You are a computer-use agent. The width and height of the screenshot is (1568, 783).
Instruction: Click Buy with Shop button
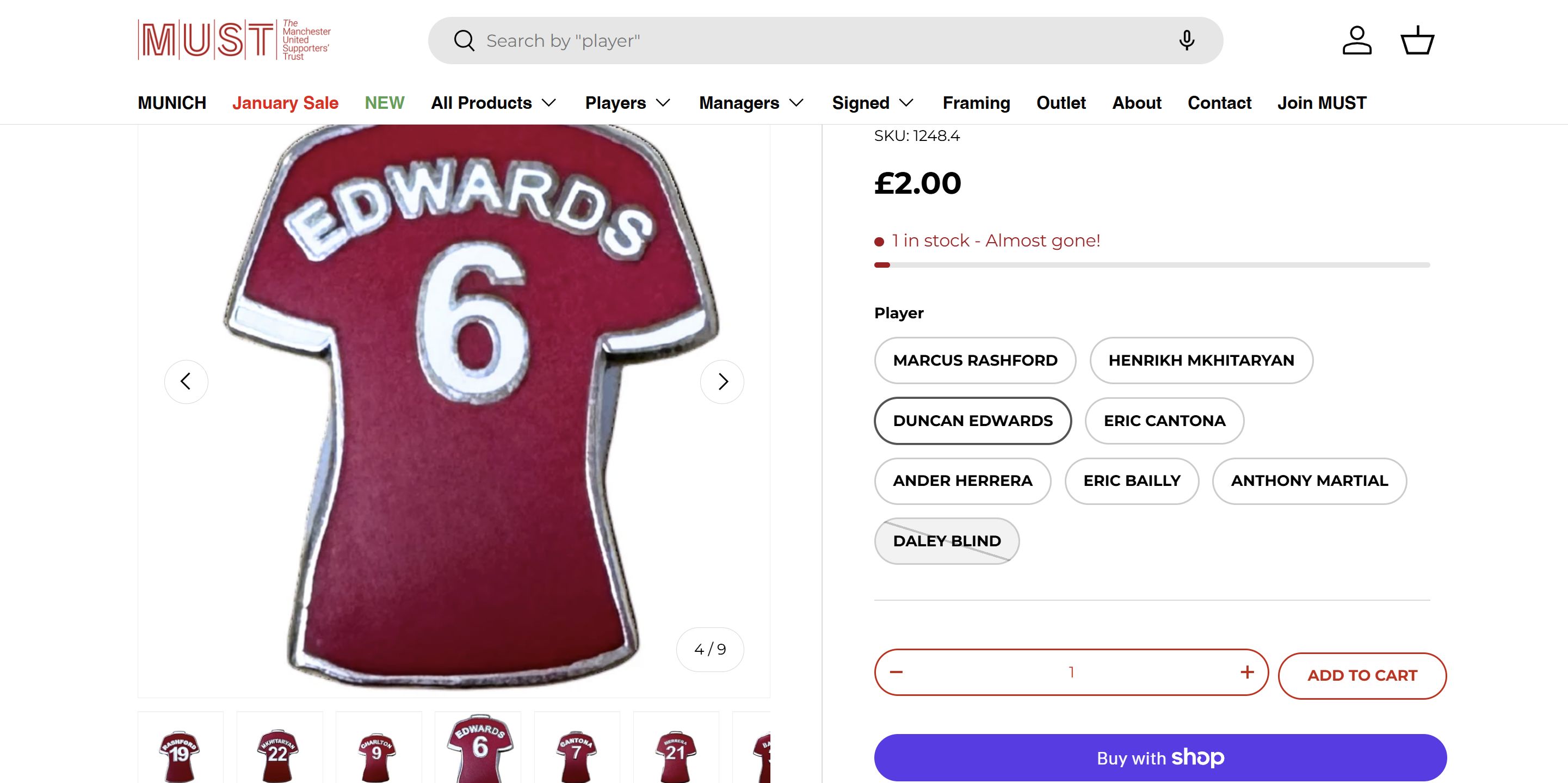click(x=1159, y=757)
